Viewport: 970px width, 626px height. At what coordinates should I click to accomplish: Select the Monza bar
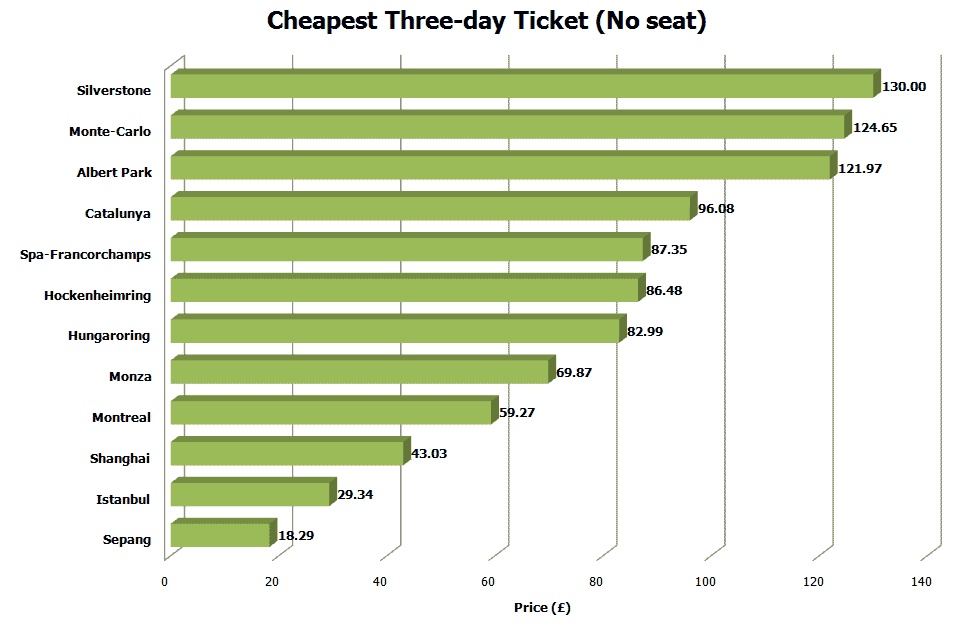tap(360, 373)
